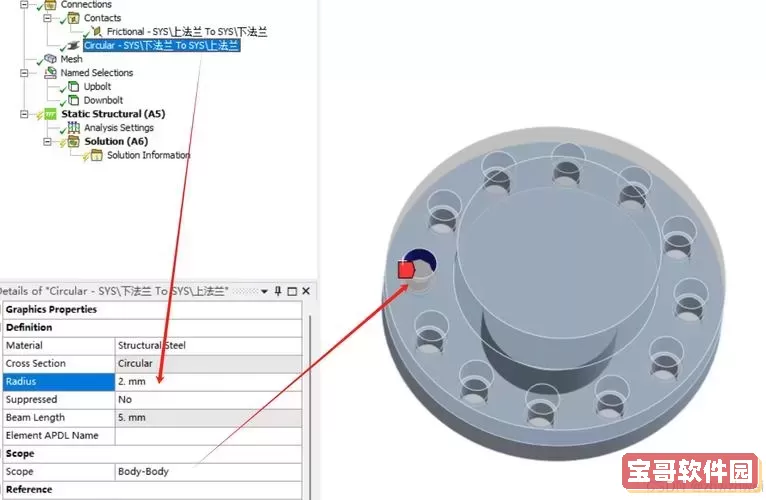Image resolution: width=766 pixels, height=500 pixels.
Task: Click the Suppressed value No
Action: (x=209, y=400)
